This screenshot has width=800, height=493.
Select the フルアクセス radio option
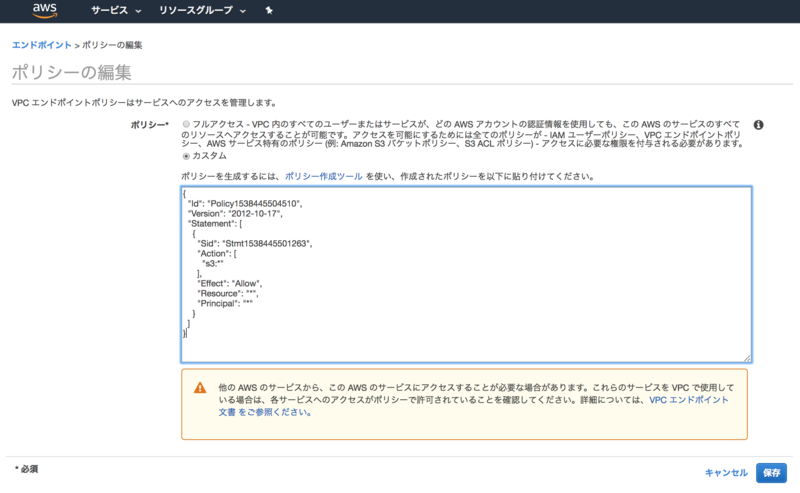click(186, 124)
